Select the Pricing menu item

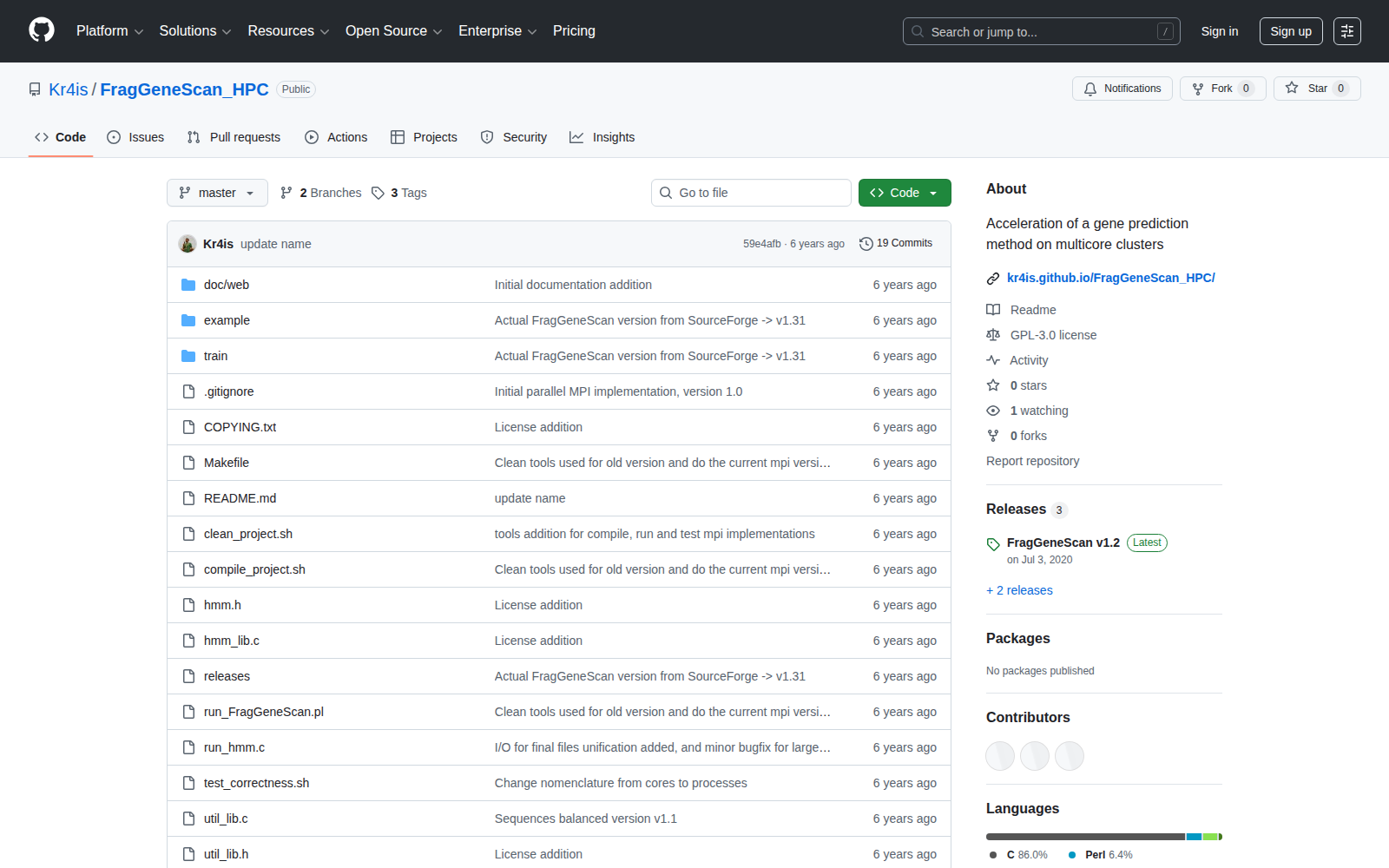573,30
